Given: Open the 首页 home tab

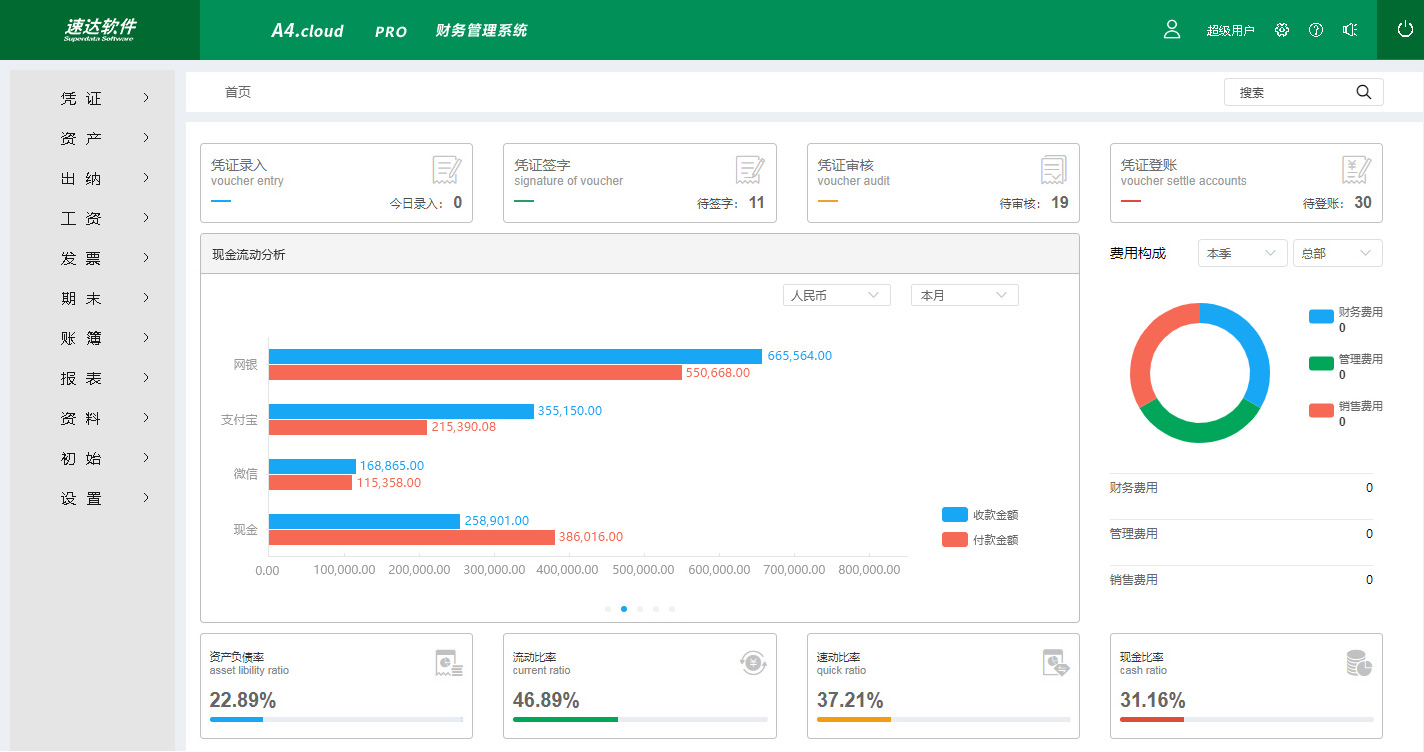Looking at the screenshot, I should [238, 92].
